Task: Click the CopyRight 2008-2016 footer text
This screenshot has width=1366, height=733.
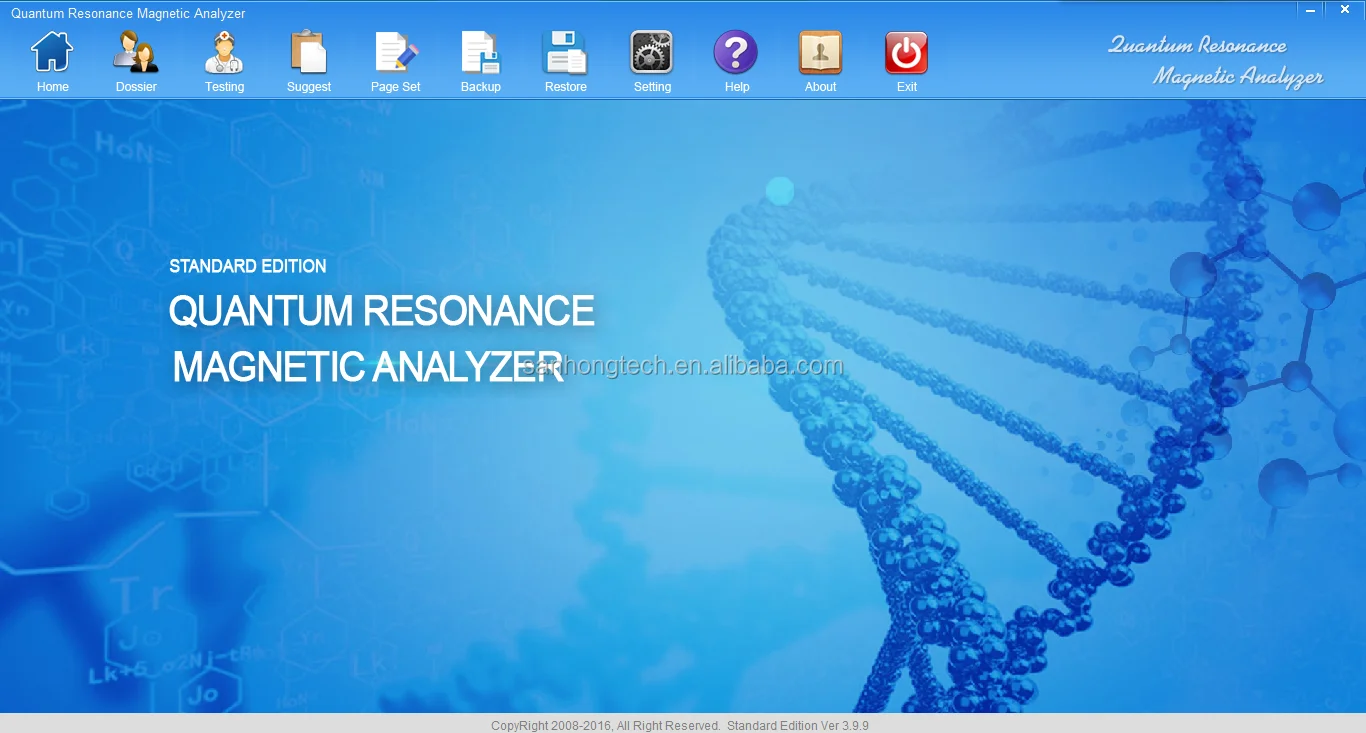Action: point(605,725)
